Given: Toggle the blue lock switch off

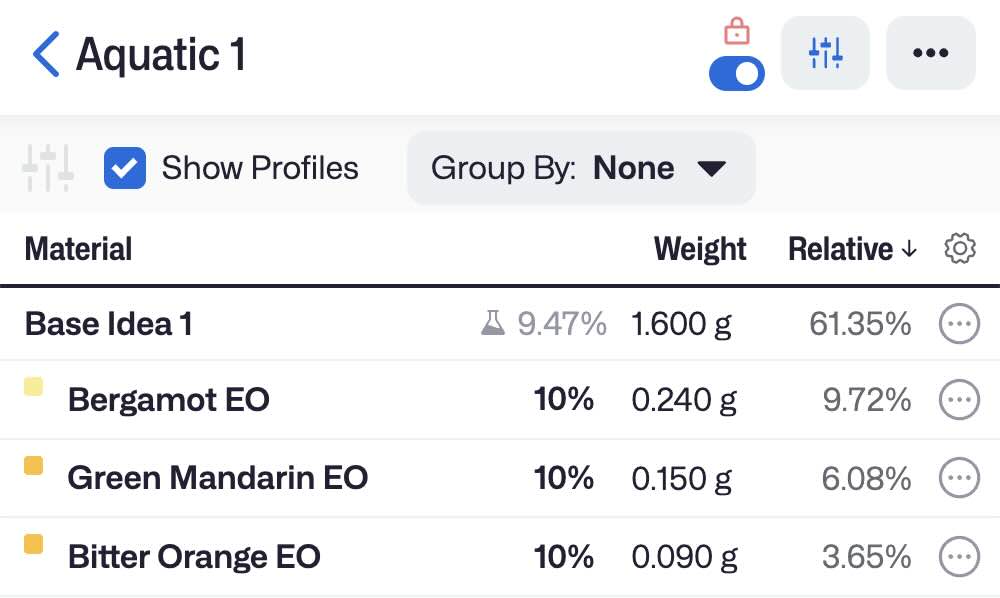Looking at the screenshot, I should [x=737, y=73].
